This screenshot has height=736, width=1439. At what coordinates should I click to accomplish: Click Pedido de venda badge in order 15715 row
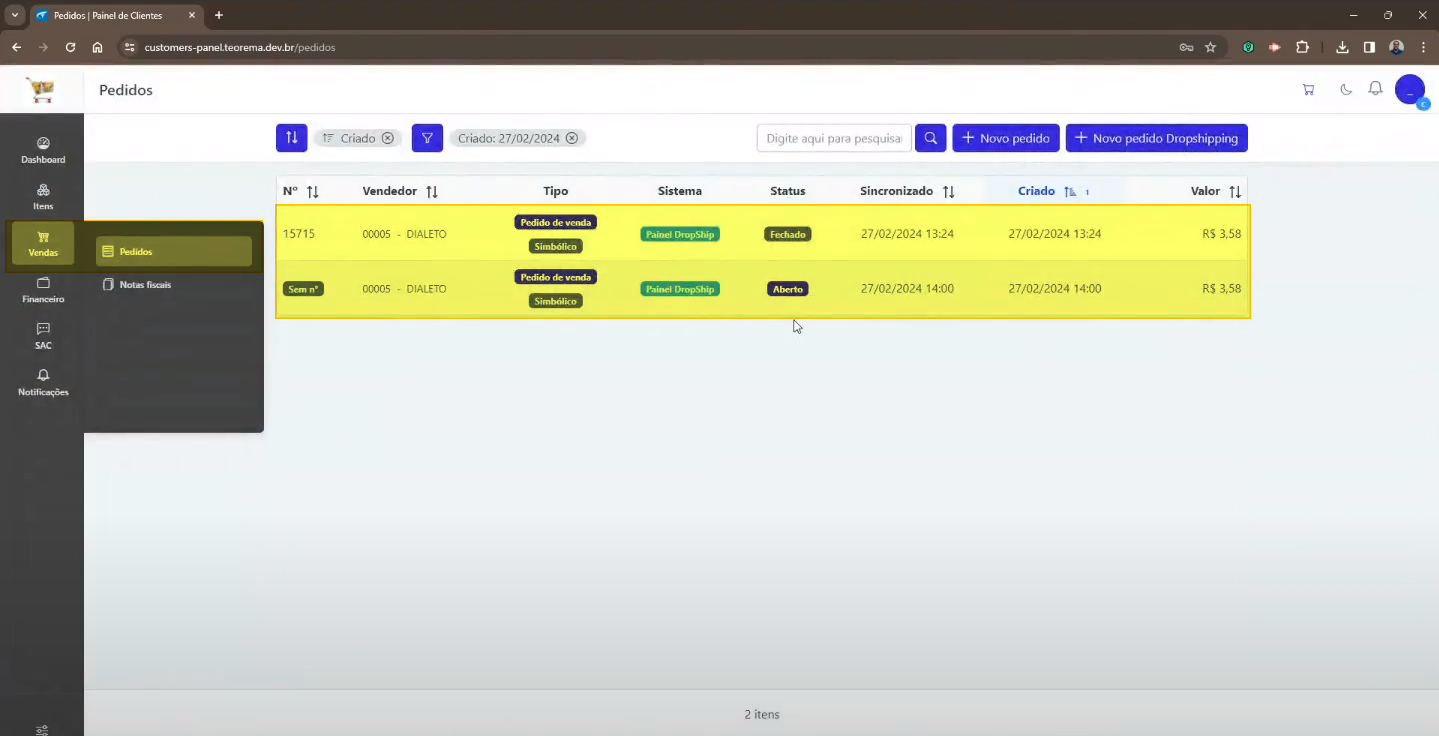click(x=555, y=222)
